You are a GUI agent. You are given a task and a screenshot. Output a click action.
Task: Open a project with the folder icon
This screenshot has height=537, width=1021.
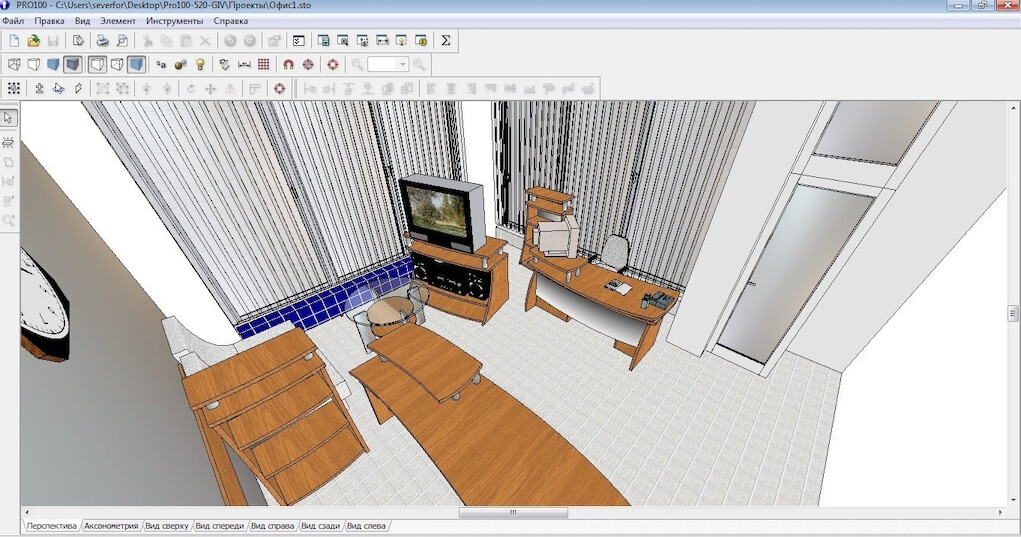[34, 41]
